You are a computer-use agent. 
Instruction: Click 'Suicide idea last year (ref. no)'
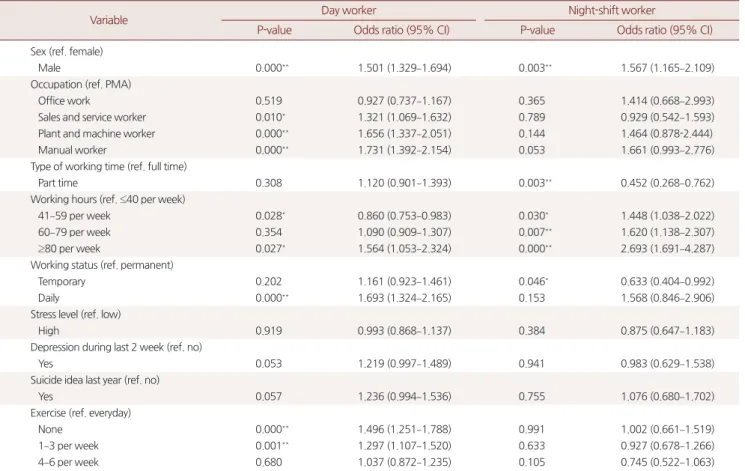pos(95,380)
